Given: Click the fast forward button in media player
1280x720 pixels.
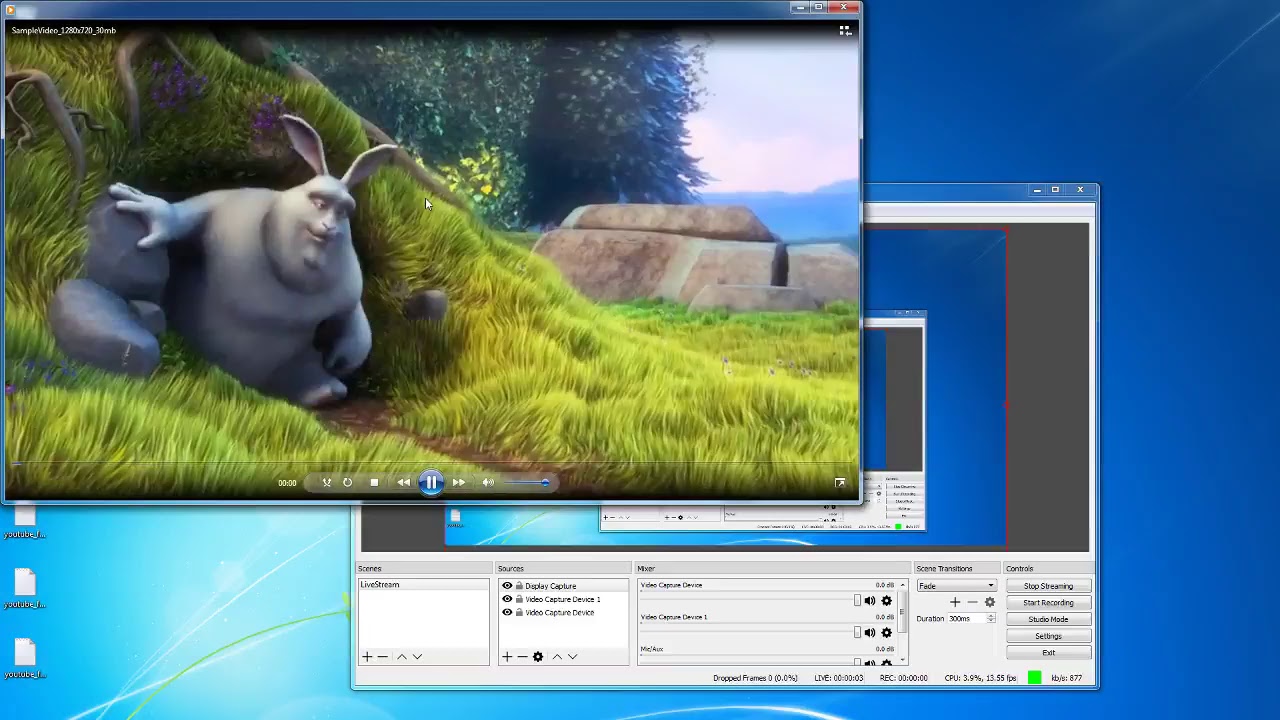Looking at the screenshot, I should tap(459, 482).
